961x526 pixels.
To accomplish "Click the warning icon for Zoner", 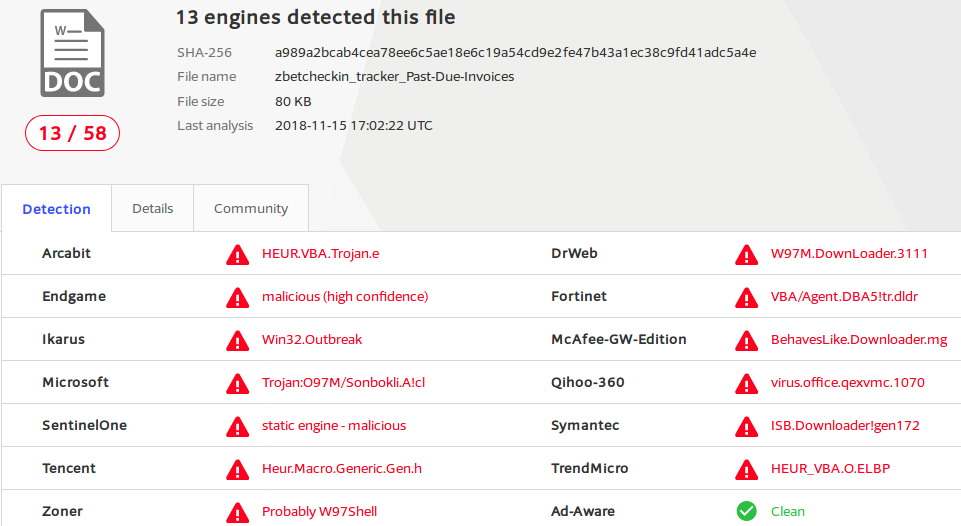I will tap(238, 512).
